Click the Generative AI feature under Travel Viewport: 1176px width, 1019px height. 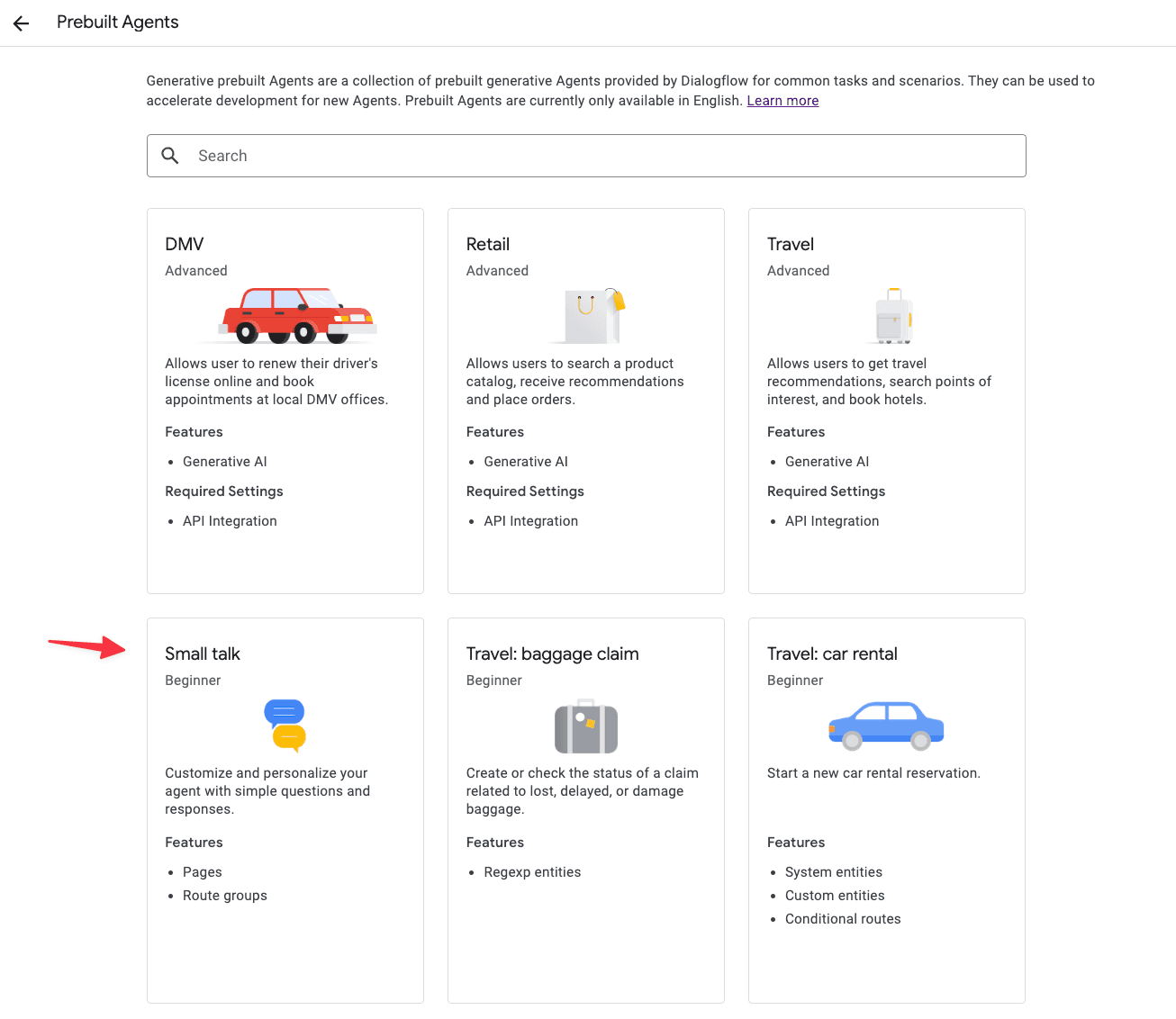point(827,461)
